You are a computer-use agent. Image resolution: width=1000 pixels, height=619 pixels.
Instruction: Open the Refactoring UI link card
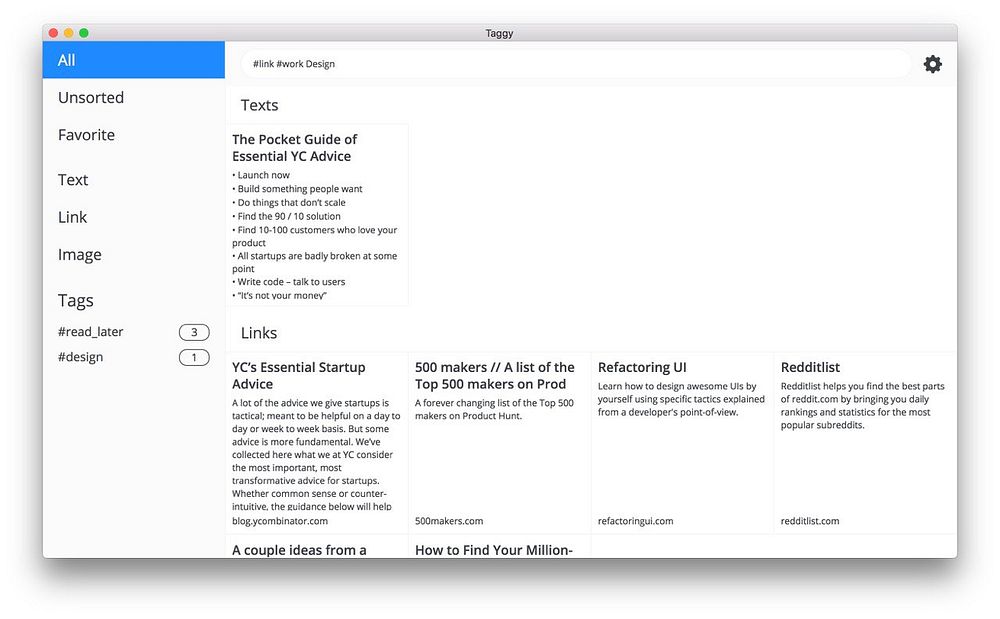tap(682, 443)
